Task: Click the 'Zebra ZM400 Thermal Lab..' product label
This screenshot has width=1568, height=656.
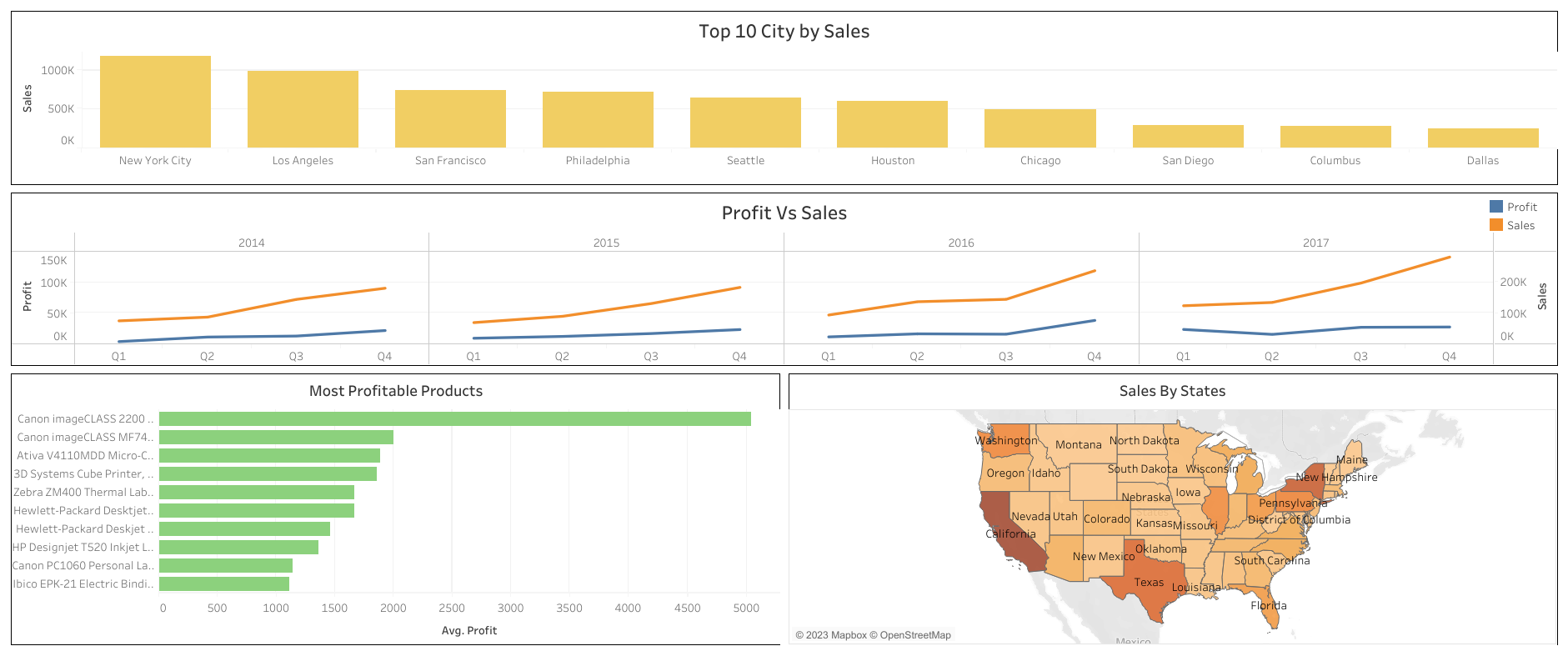Action: (x=83, y=493)
